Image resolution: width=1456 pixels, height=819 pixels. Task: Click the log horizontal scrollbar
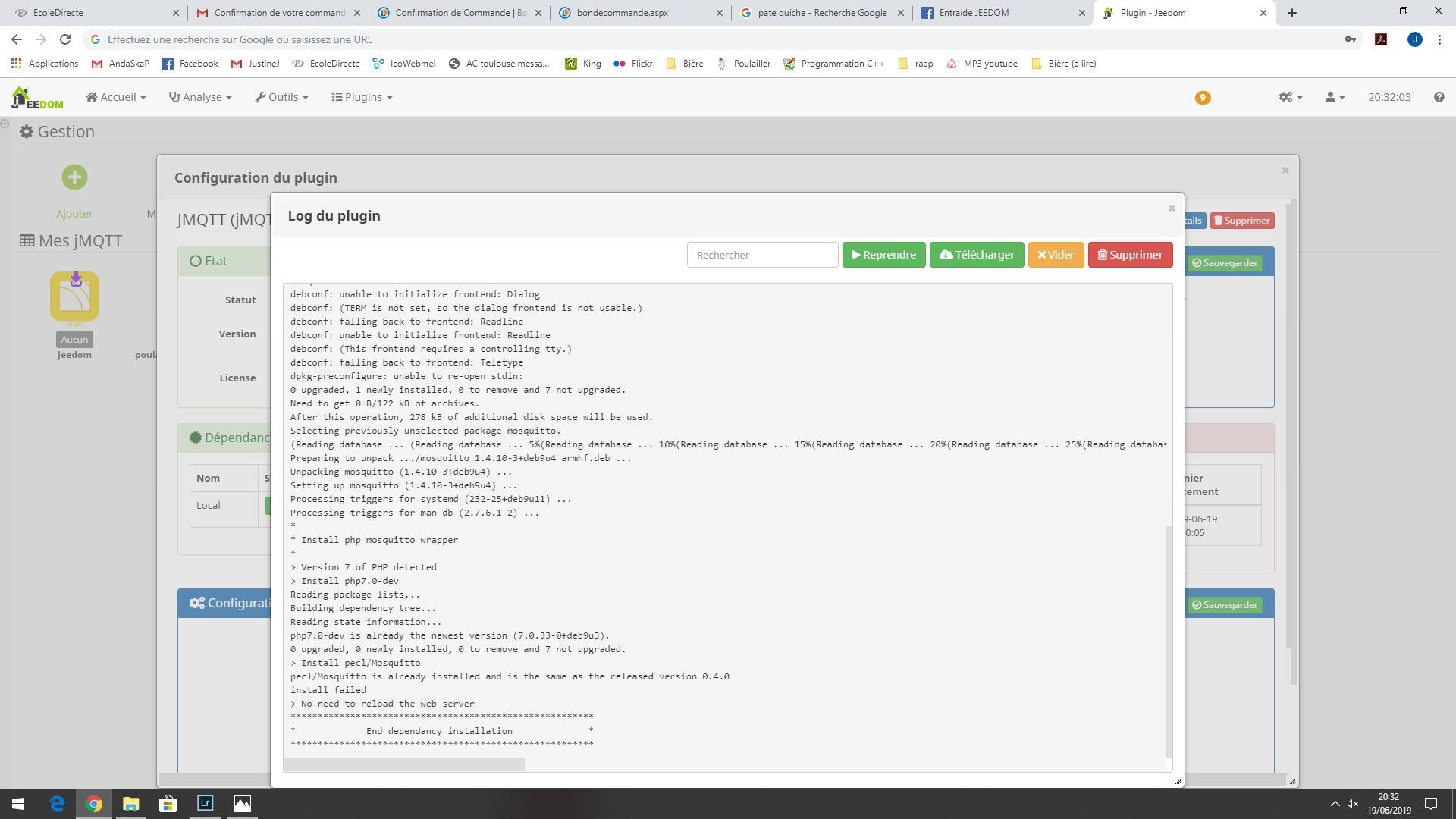pyautogui.click(x=404, y=764)
